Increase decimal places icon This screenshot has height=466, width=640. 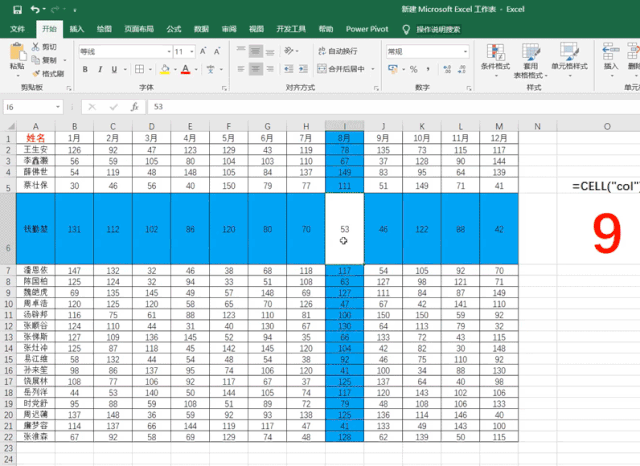tap(447, 69)
